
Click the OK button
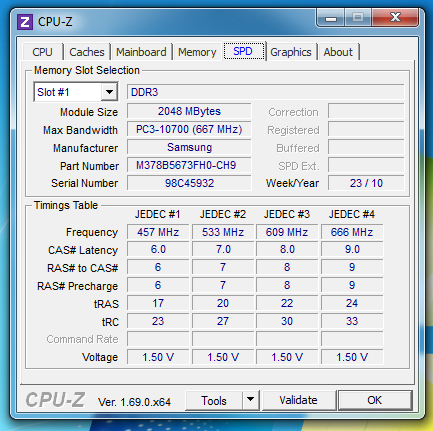click(375, 400)
